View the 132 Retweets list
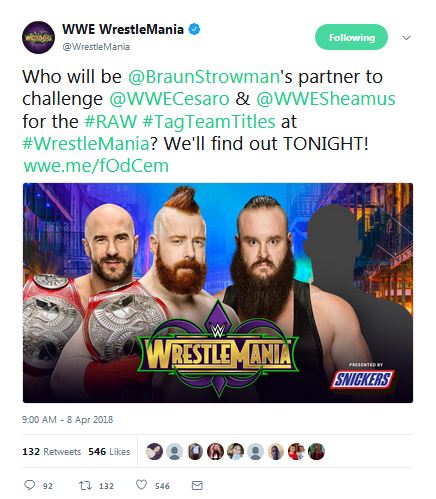The height and width of the screenshot is (499, 436). tap(52, 452)
